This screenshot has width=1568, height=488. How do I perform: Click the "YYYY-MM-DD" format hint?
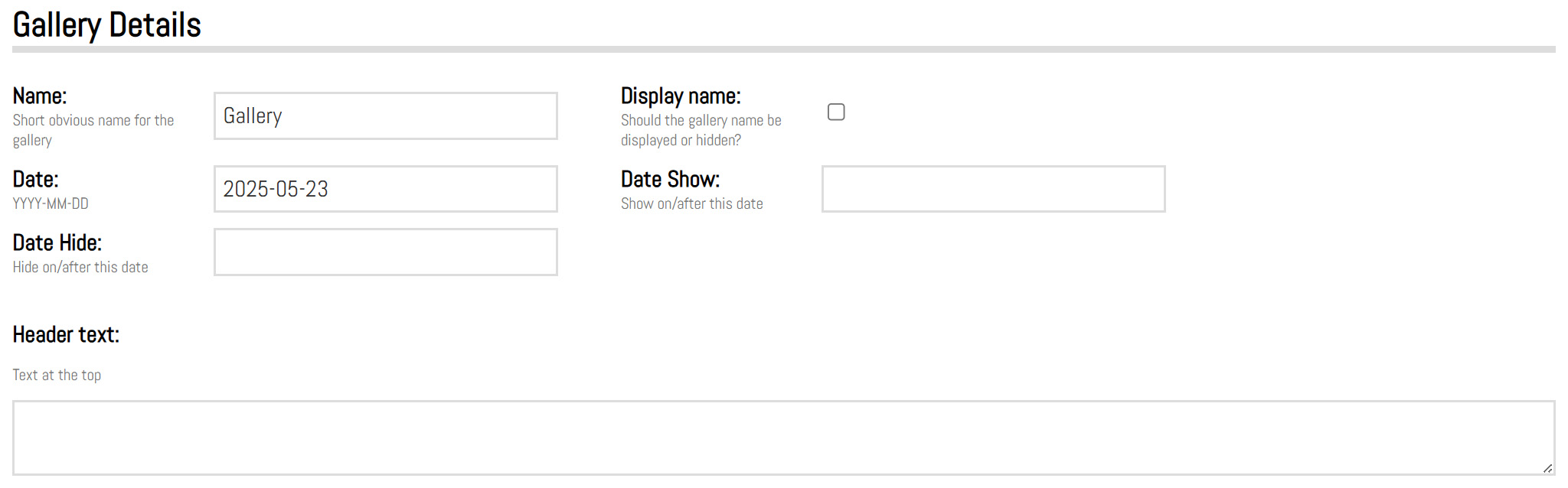coord(51,204)
